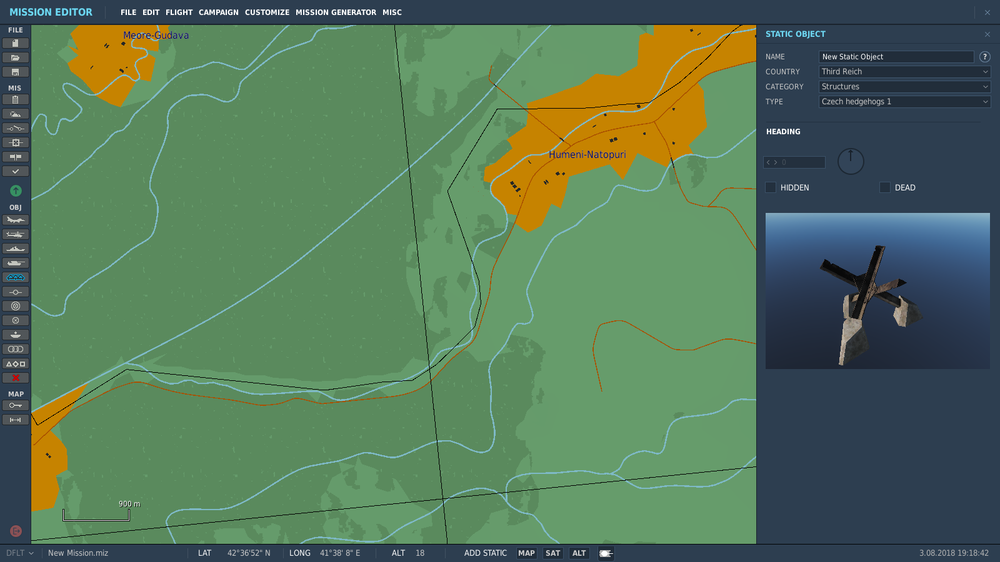This screenshot has height=562, width=1000.
Task: Click the new mission file icon
Action: point(15,43)
